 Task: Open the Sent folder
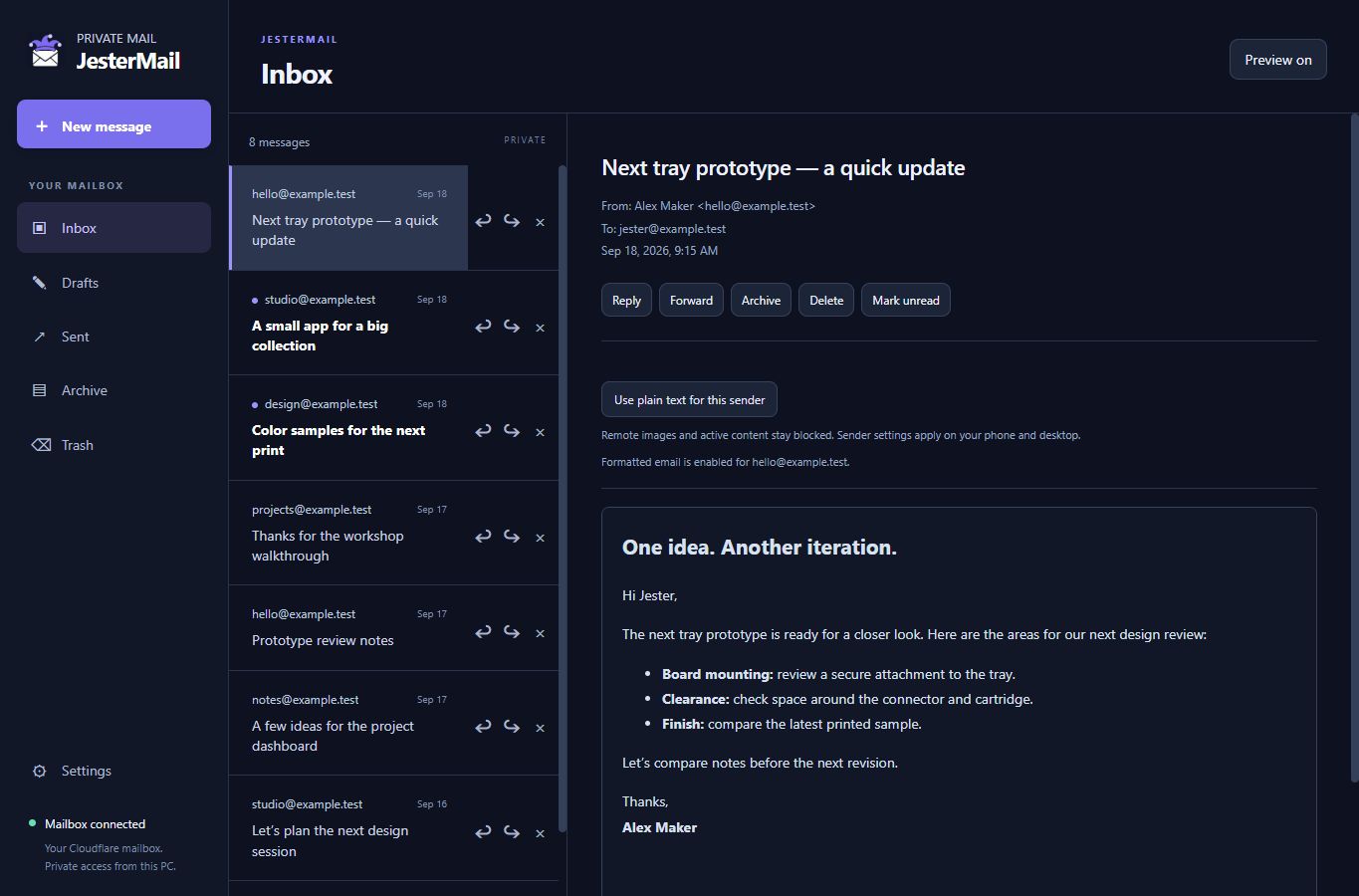click(113, 336)
